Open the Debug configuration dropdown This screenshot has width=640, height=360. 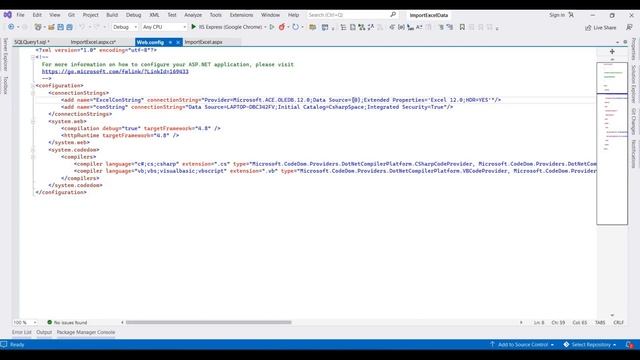click(125, 27)
